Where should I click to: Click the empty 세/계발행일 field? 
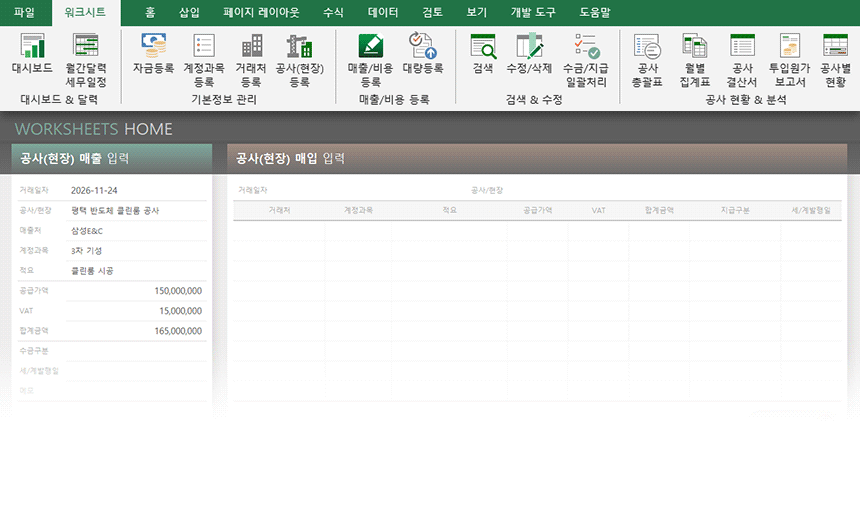click(135, 371)
